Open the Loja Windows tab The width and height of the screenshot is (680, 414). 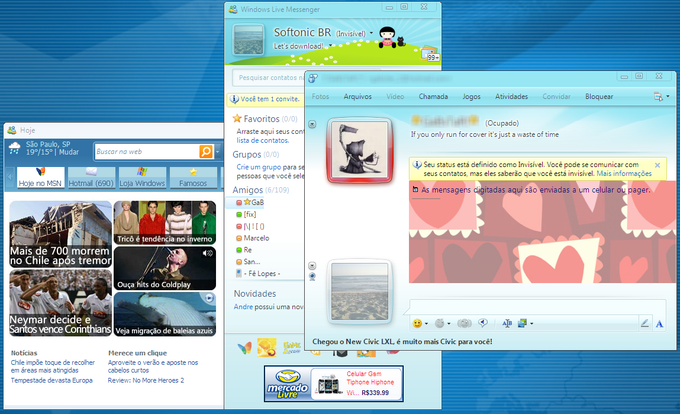tap(142, 177)
